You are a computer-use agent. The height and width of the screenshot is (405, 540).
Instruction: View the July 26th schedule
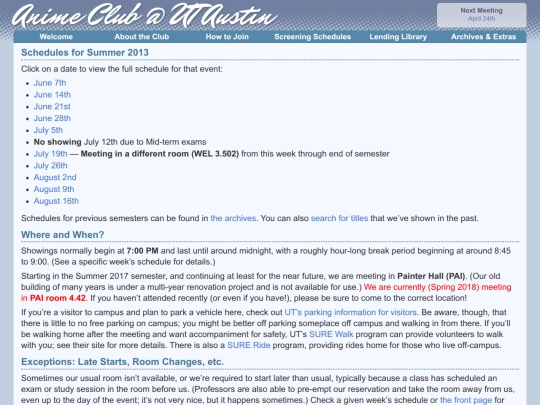pos(51,166)
